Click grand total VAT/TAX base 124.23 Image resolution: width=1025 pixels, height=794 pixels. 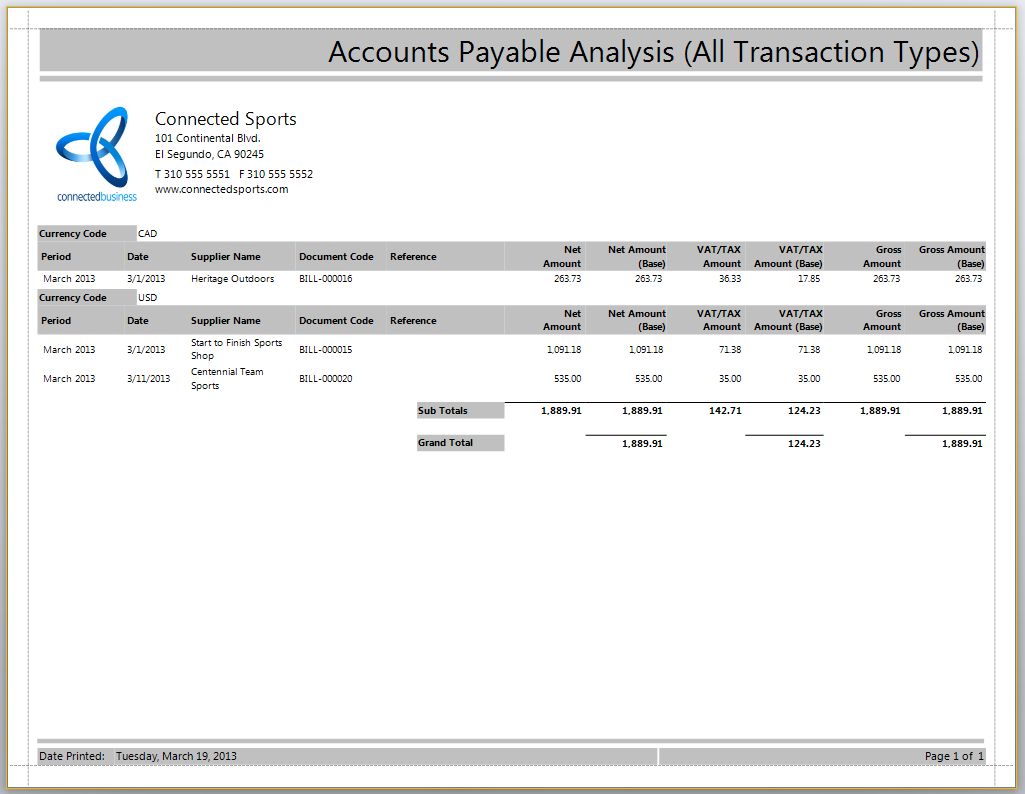tap(804, 443)
